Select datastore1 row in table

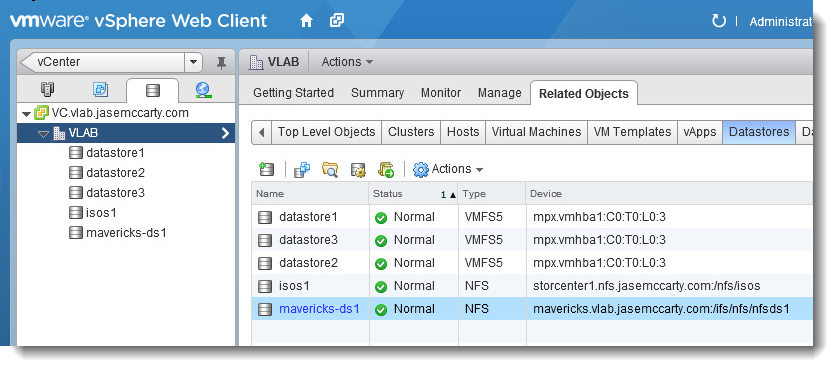point(532,217)
